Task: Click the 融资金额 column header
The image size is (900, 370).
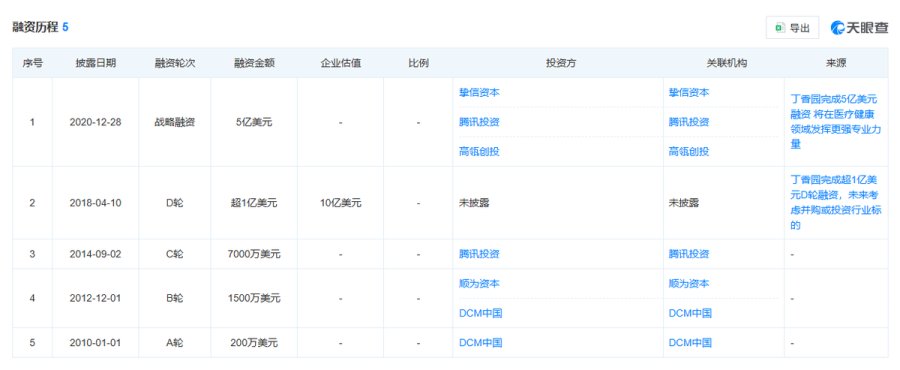Action: 254,63
